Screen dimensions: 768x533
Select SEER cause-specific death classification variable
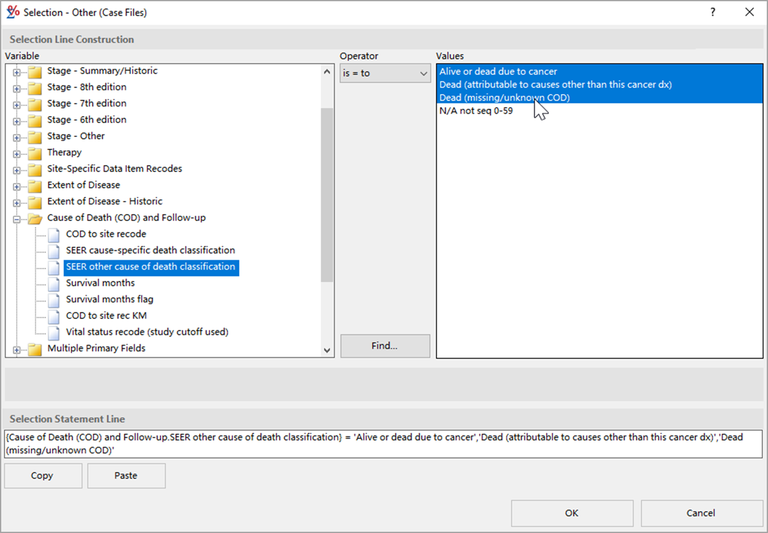[150, 250]
